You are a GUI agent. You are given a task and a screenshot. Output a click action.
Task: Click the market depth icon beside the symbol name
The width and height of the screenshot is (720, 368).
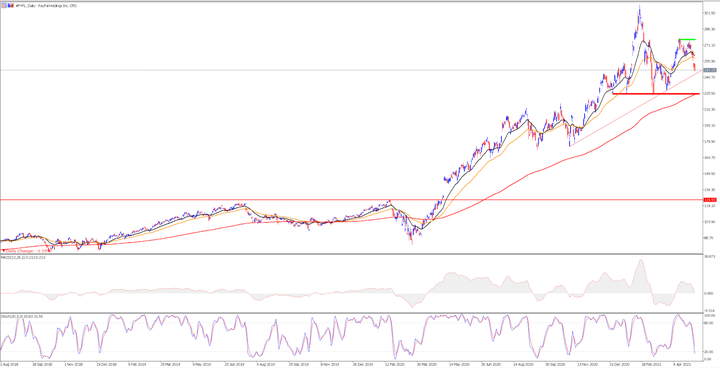[11, 6]
